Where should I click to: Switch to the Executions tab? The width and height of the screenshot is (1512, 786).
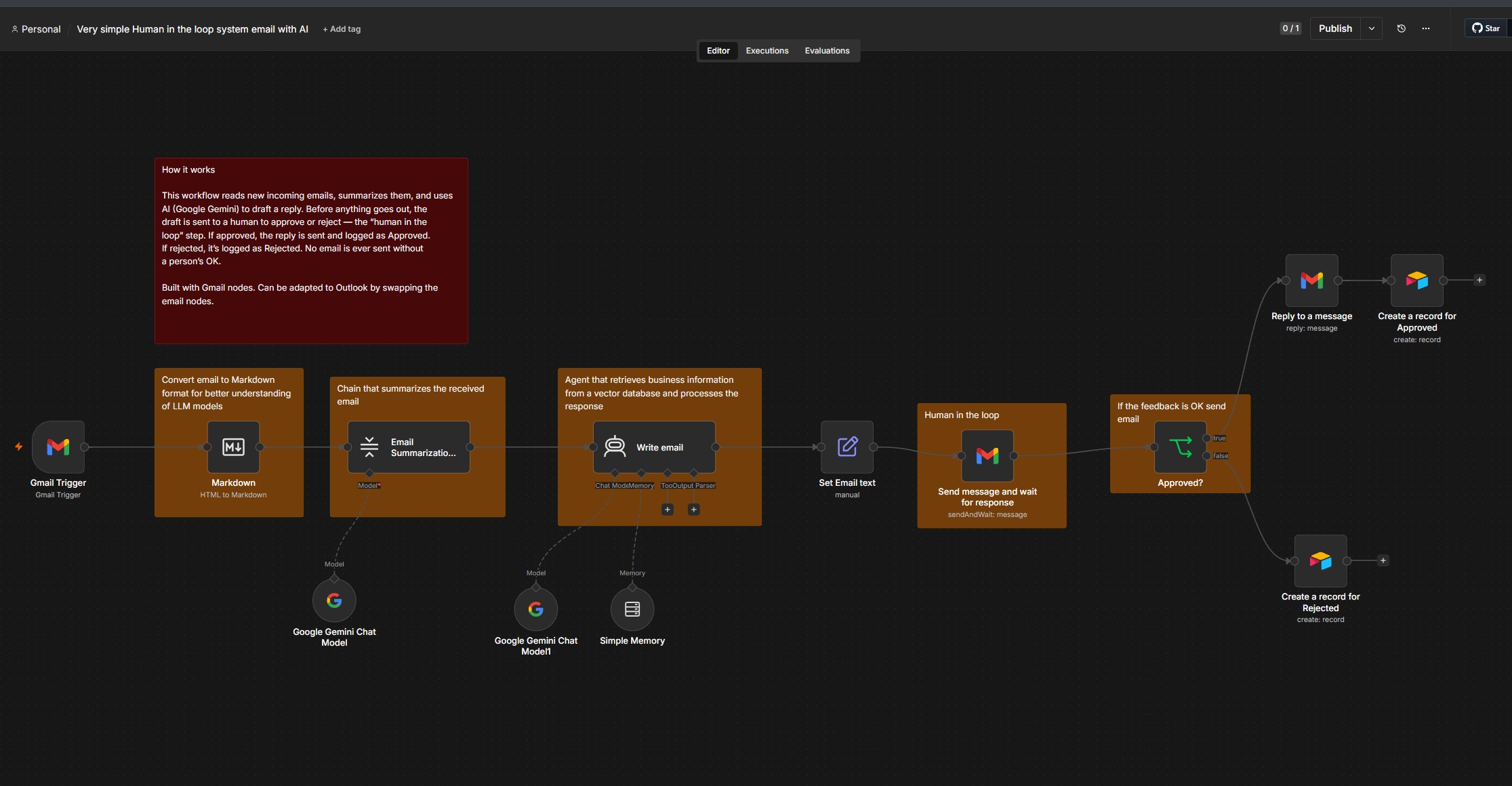pos(767,51)
